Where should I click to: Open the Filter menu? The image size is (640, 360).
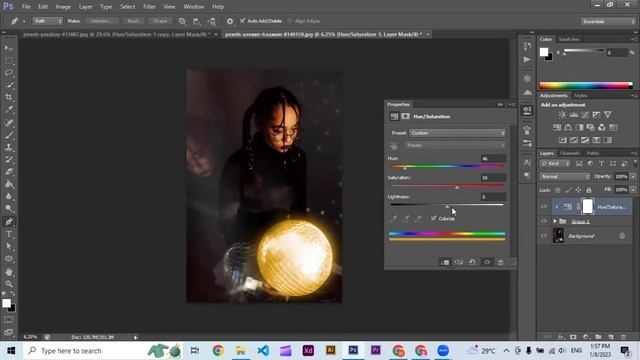[149, 7]
